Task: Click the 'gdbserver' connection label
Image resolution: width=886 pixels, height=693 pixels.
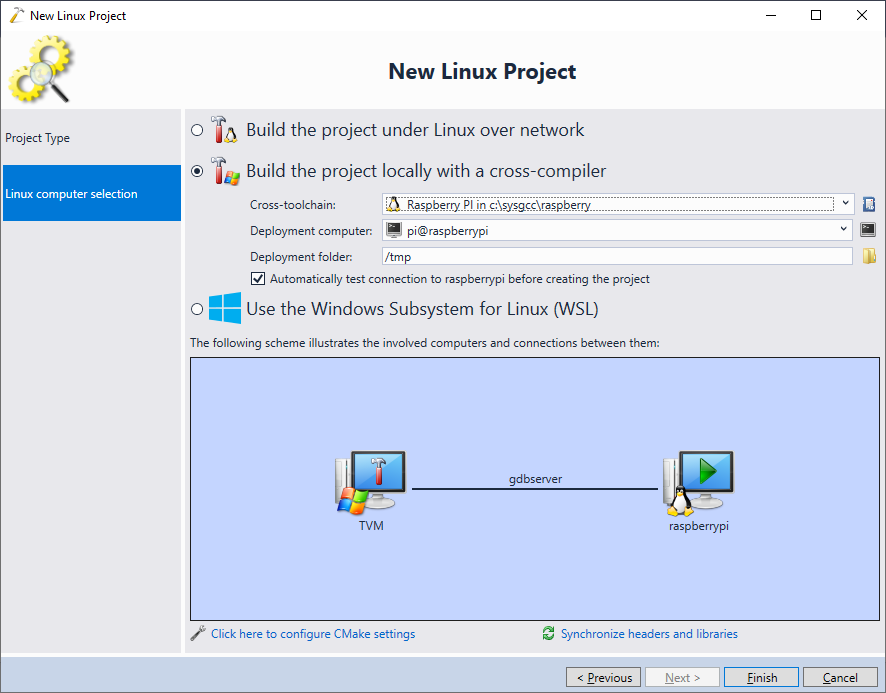Action: coord(535,479)
